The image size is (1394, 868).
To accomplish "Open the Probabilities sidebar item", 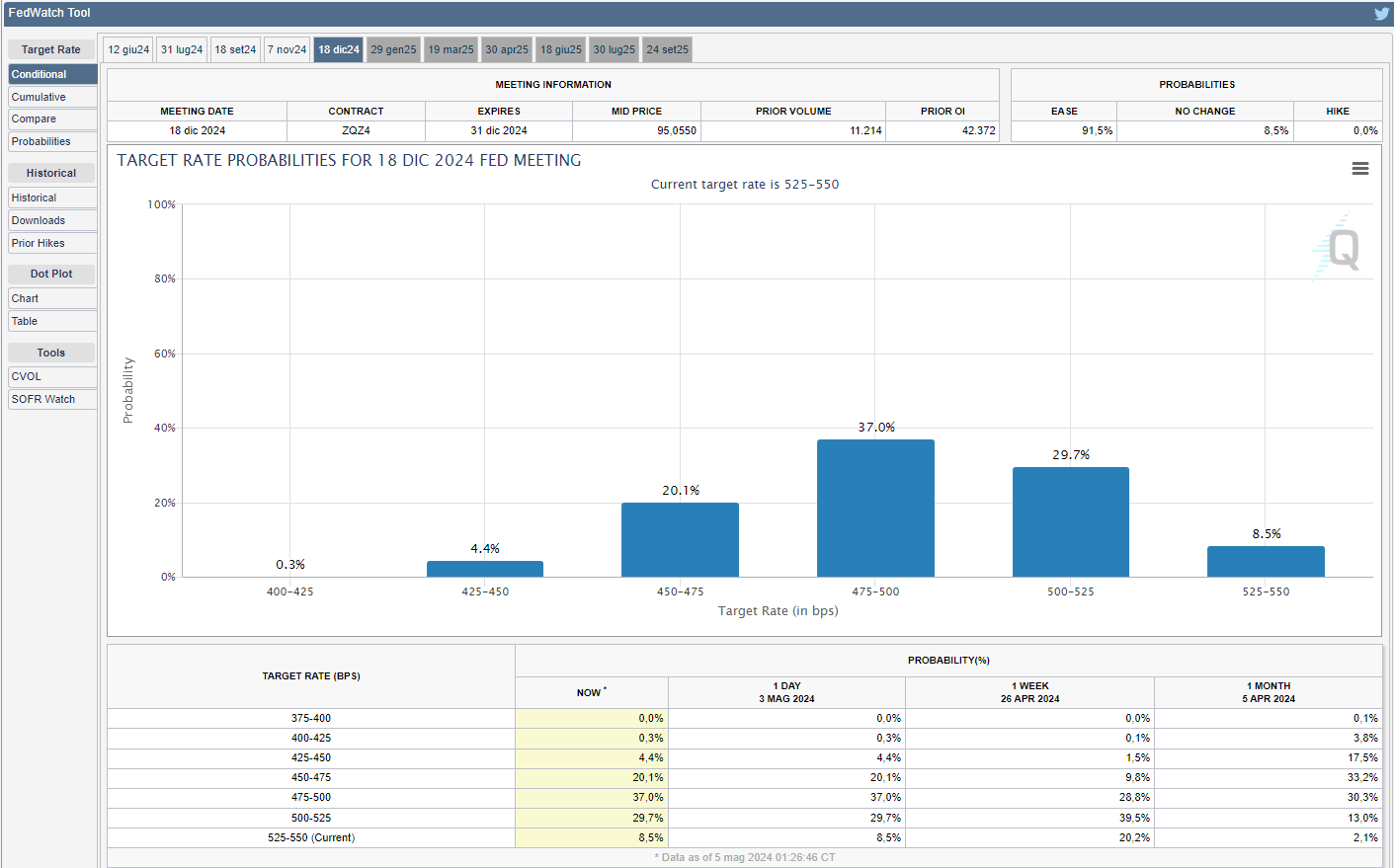I will click(52, 141).
